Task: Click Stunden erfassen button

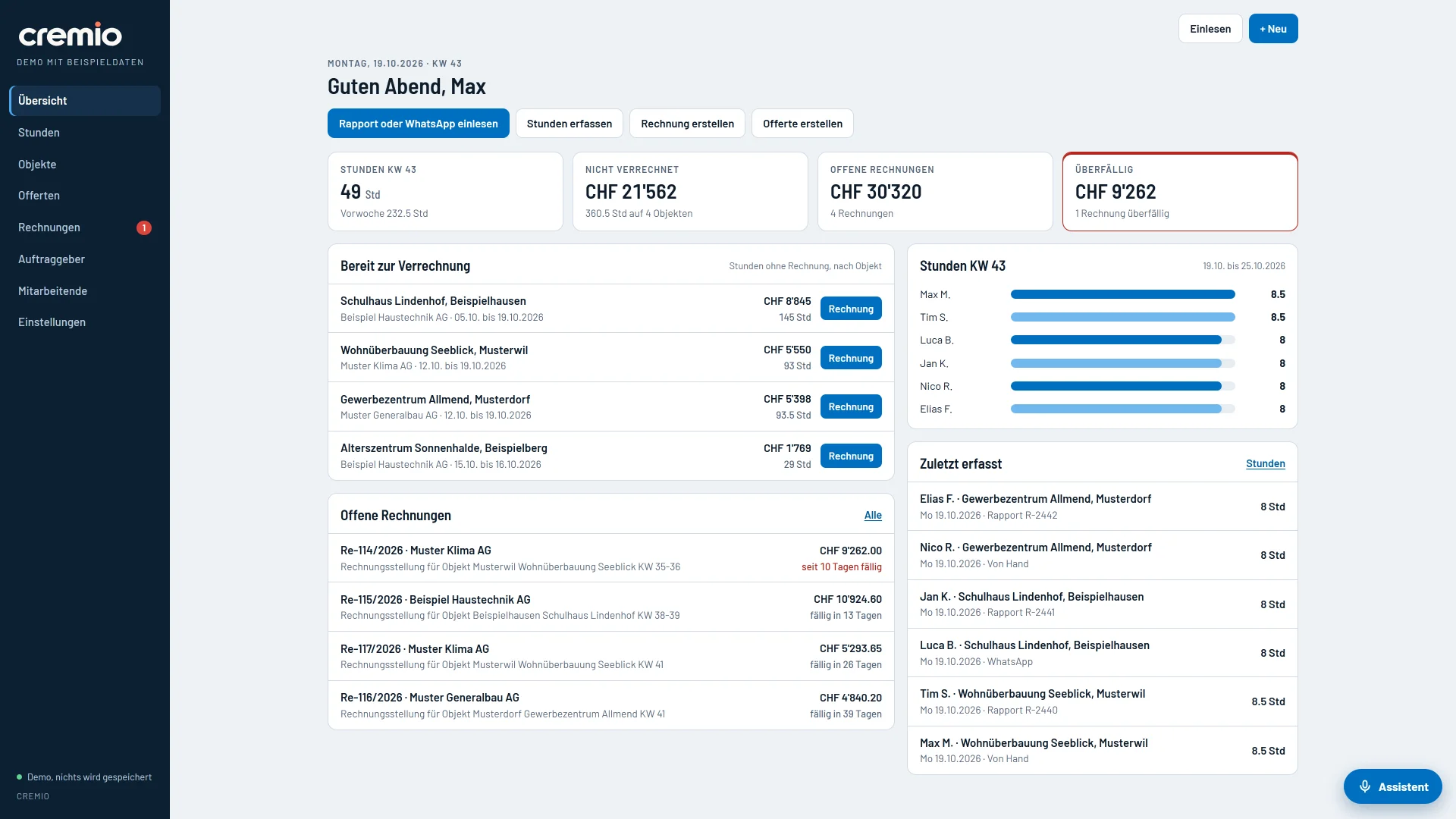Action: click(570, 124)
